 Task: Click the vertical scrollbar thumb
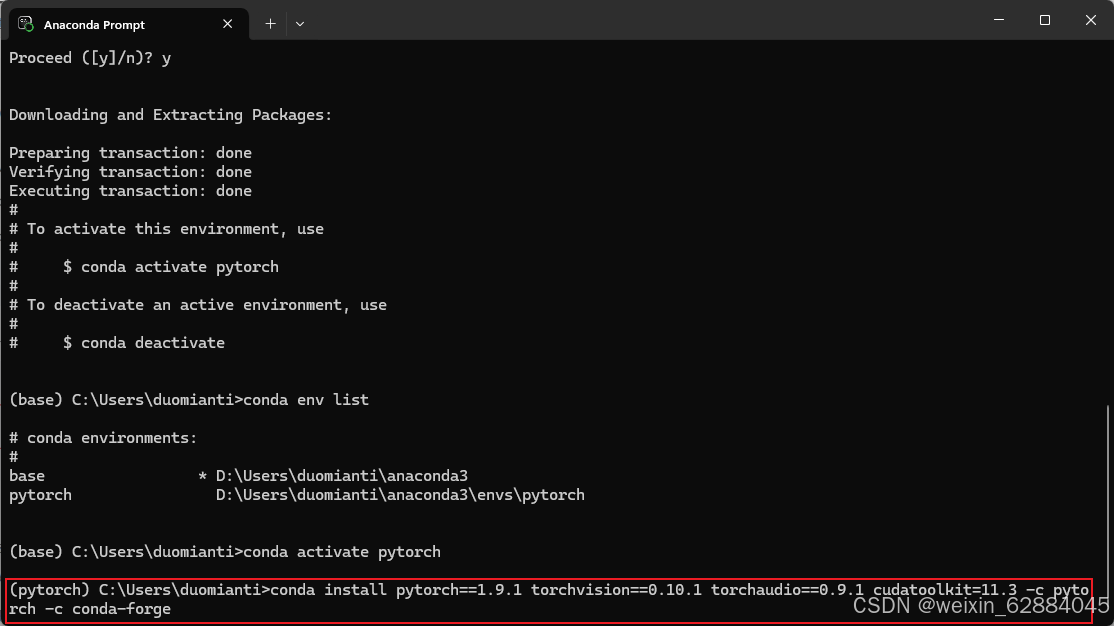(x=1108, y=514)
